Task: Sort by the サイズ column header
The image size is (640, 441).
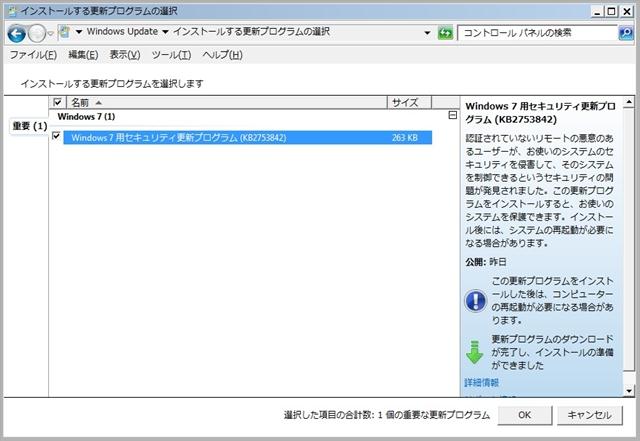Action: tap(409, 102)
